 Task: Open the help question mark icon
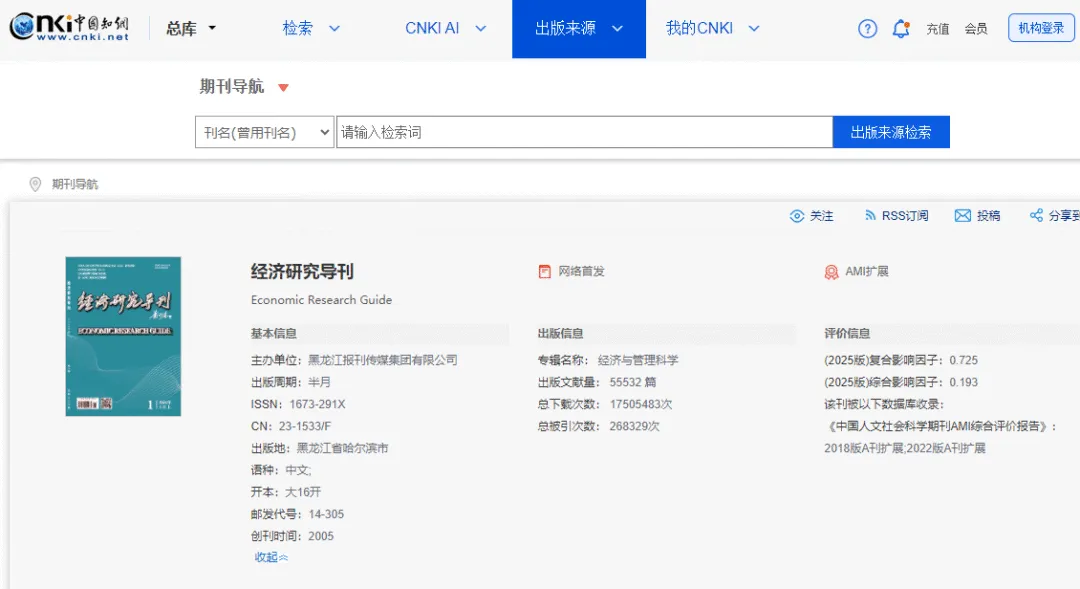[867, 28]
